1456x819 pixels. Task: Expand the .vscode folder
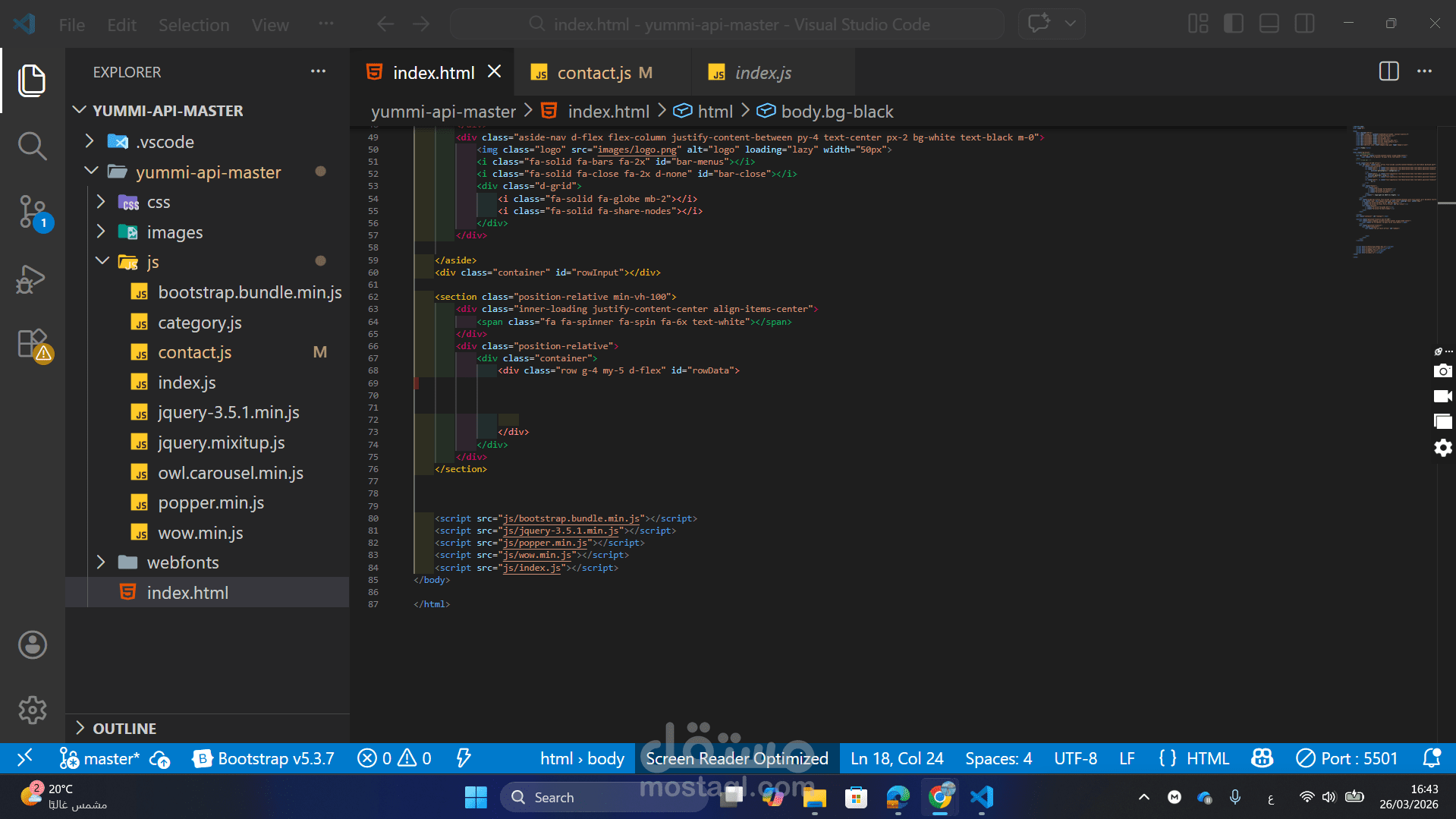coord(90,141)
